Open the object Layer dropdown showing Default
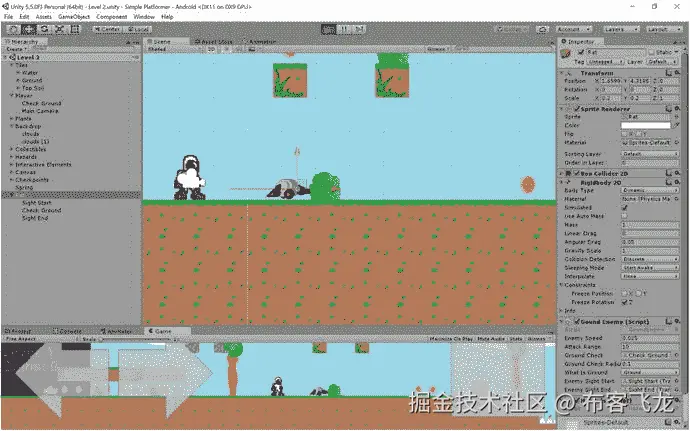Screen dimensions: 690x431 point(662,62)
